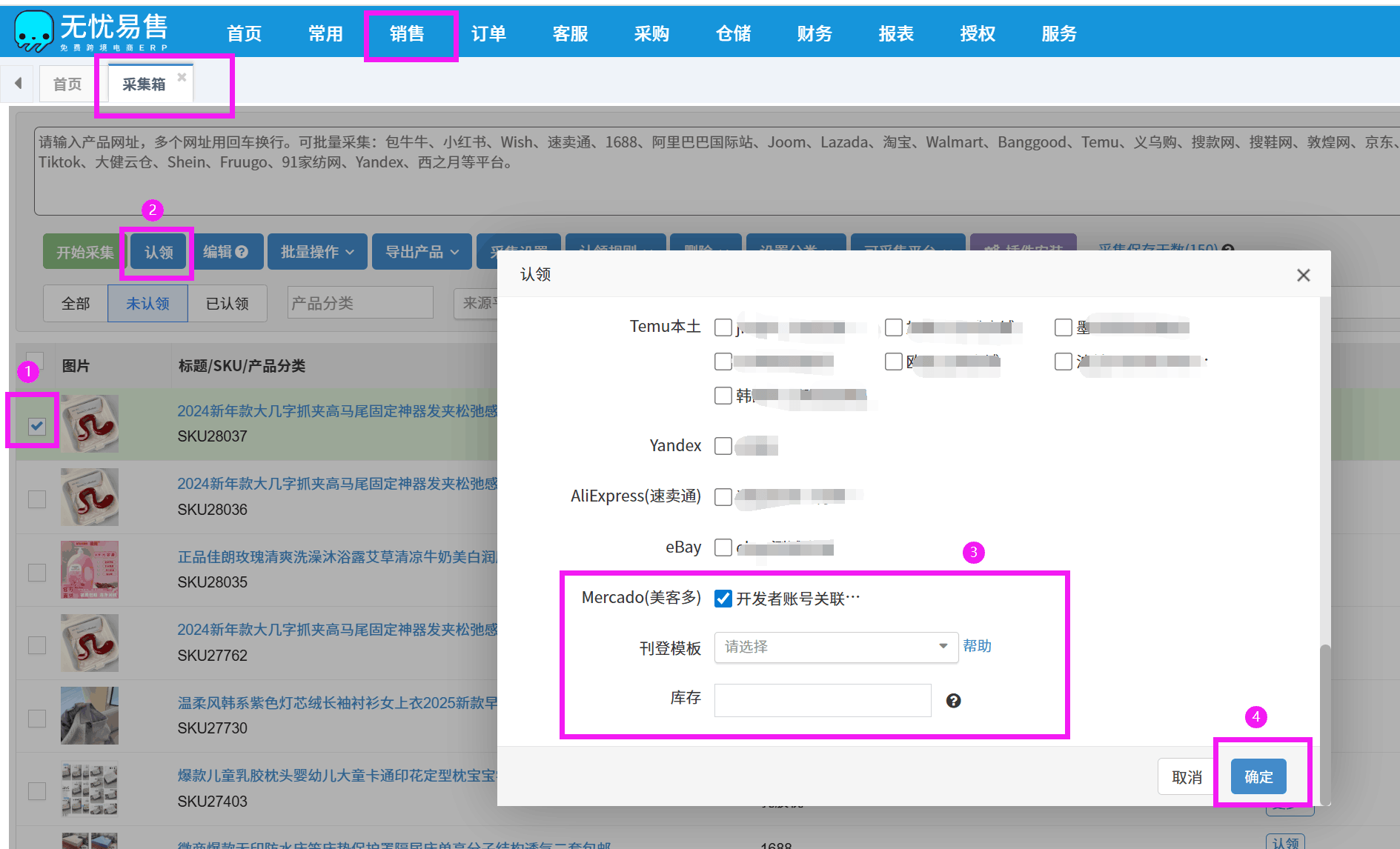Open the 销售 menu in the top bar
The height and width of the screenshot is (849, 1400).
point(409,33)
